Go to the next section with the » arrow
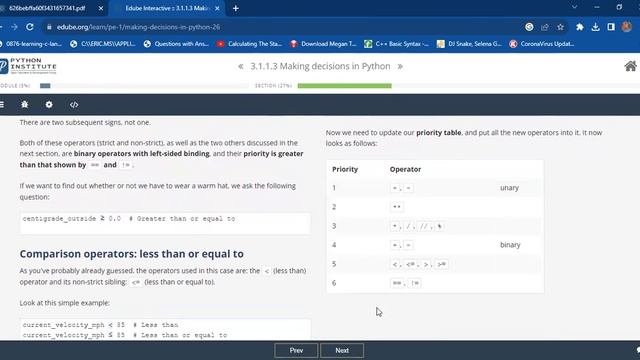 click(x=400, y=66)
